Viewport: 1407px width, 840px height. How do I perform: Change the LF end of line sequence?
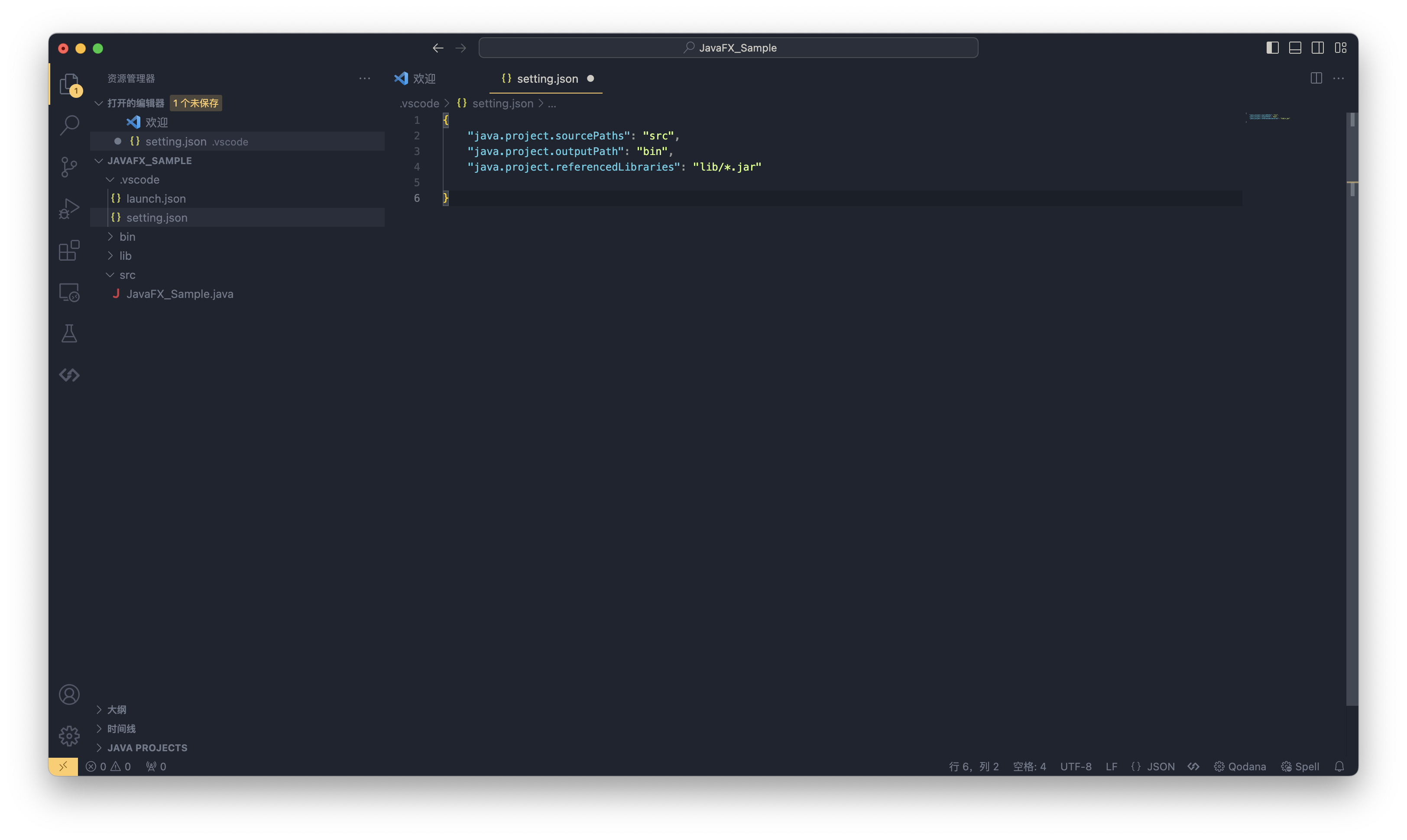tap(1112, 766)
